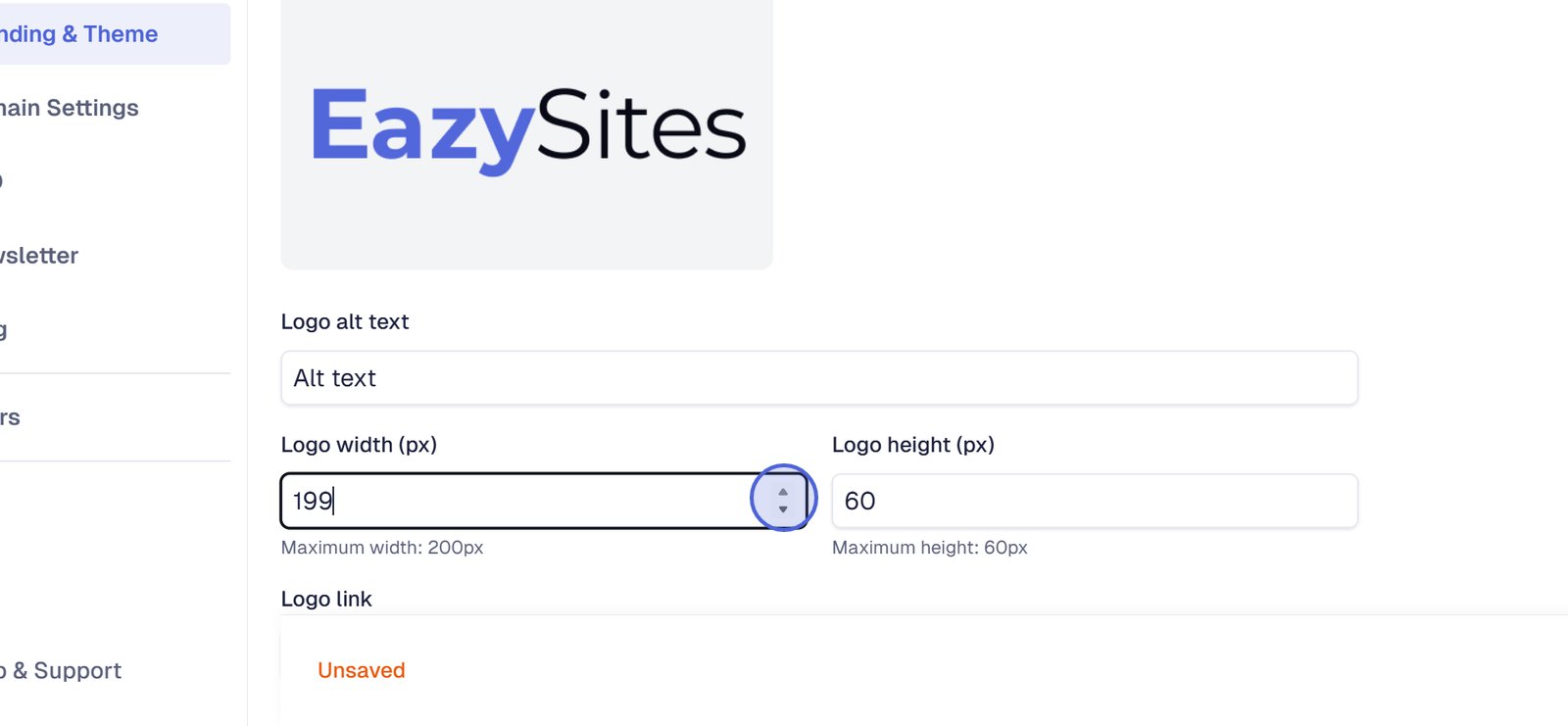Go to Domain Settings in the sidebar

pos(69,108)
